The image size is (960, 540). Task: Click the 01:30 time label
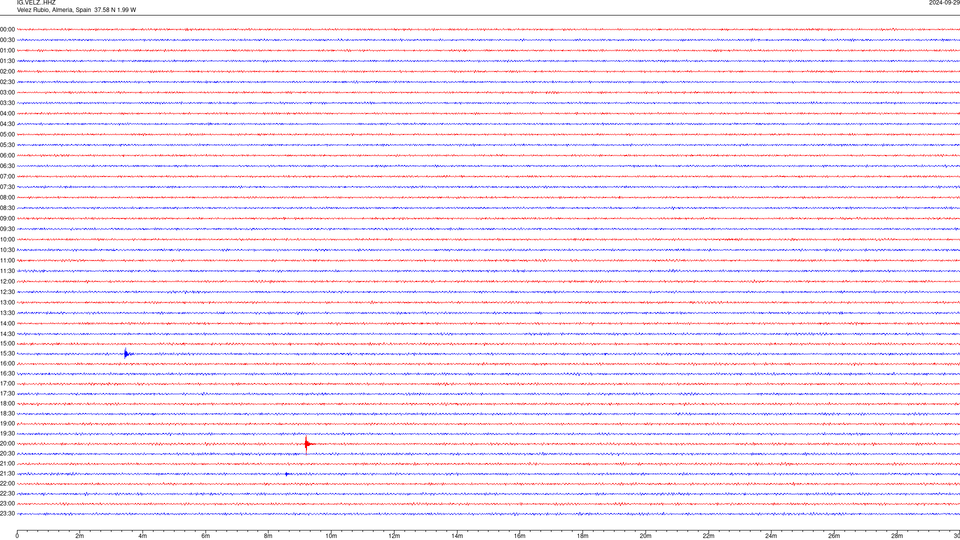pos(7,61)
